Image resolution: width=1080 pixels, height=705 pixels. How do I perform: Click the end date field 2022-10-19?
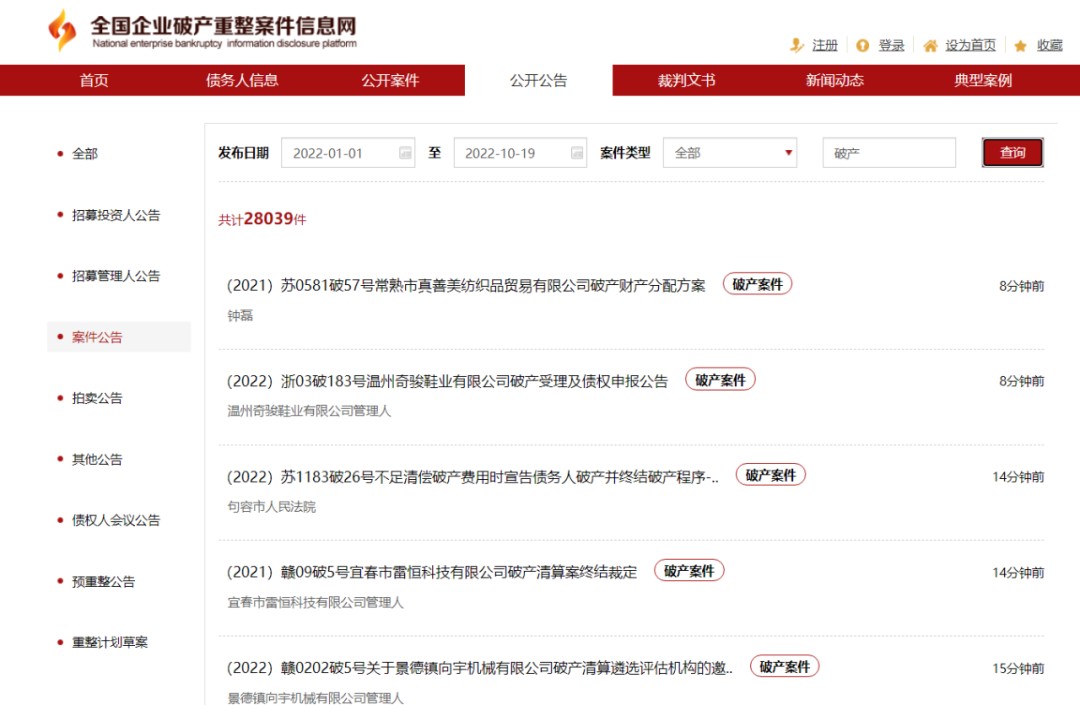520,153
